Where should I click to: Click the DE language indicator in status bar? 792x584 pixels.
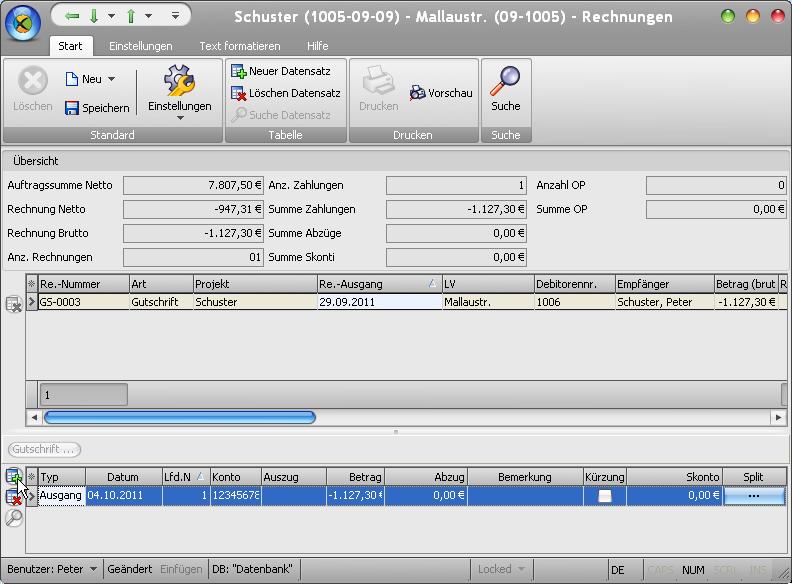click(x=618, y=570)
